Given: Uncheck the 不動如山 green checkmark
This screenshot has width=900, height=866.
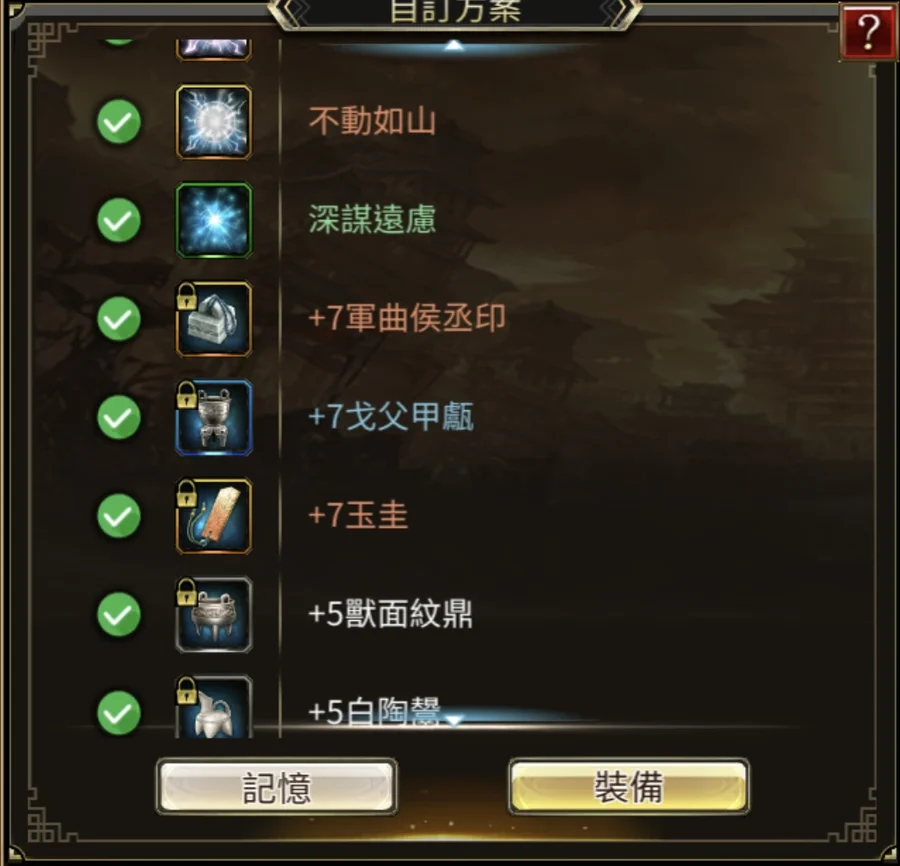Looking at the screenshot, I should pos(119,122).
